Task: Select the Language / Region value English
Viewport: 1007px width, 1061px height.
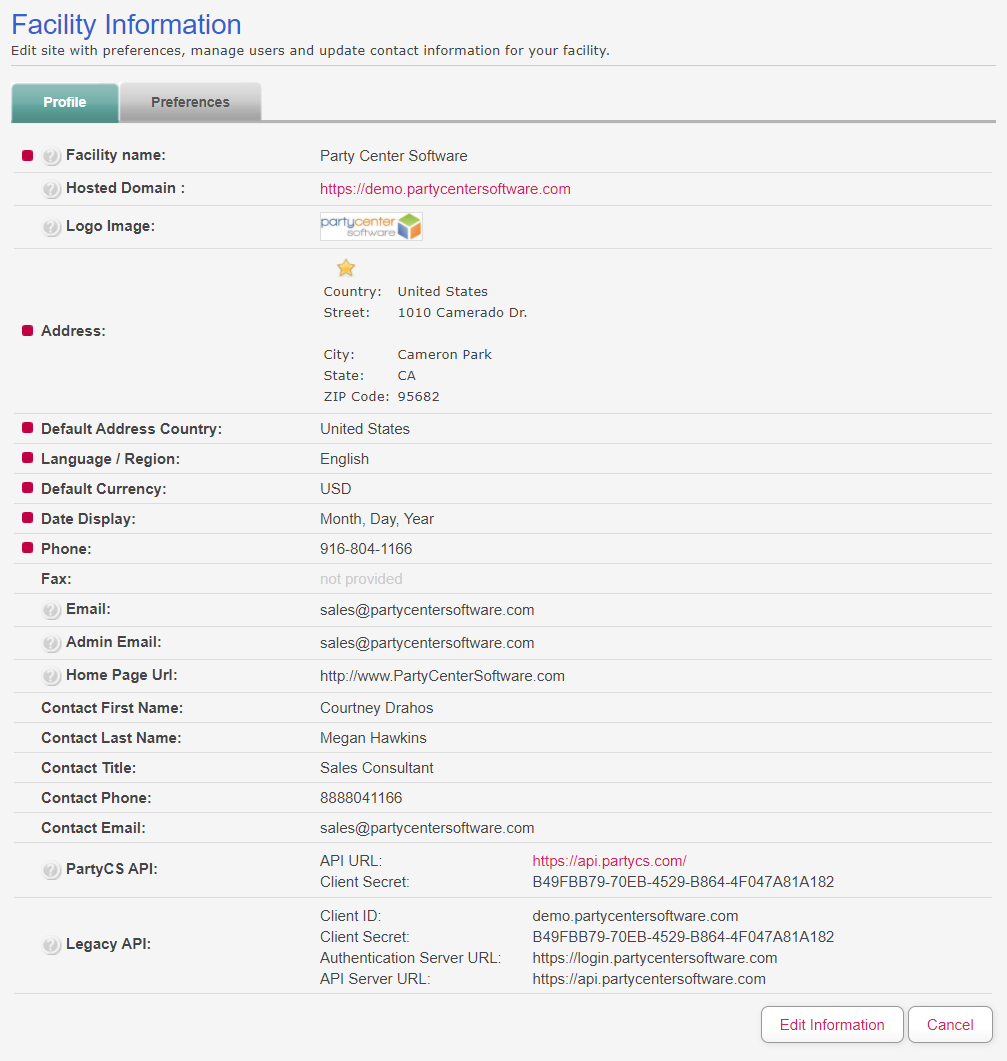Action: tap(344, 459)
